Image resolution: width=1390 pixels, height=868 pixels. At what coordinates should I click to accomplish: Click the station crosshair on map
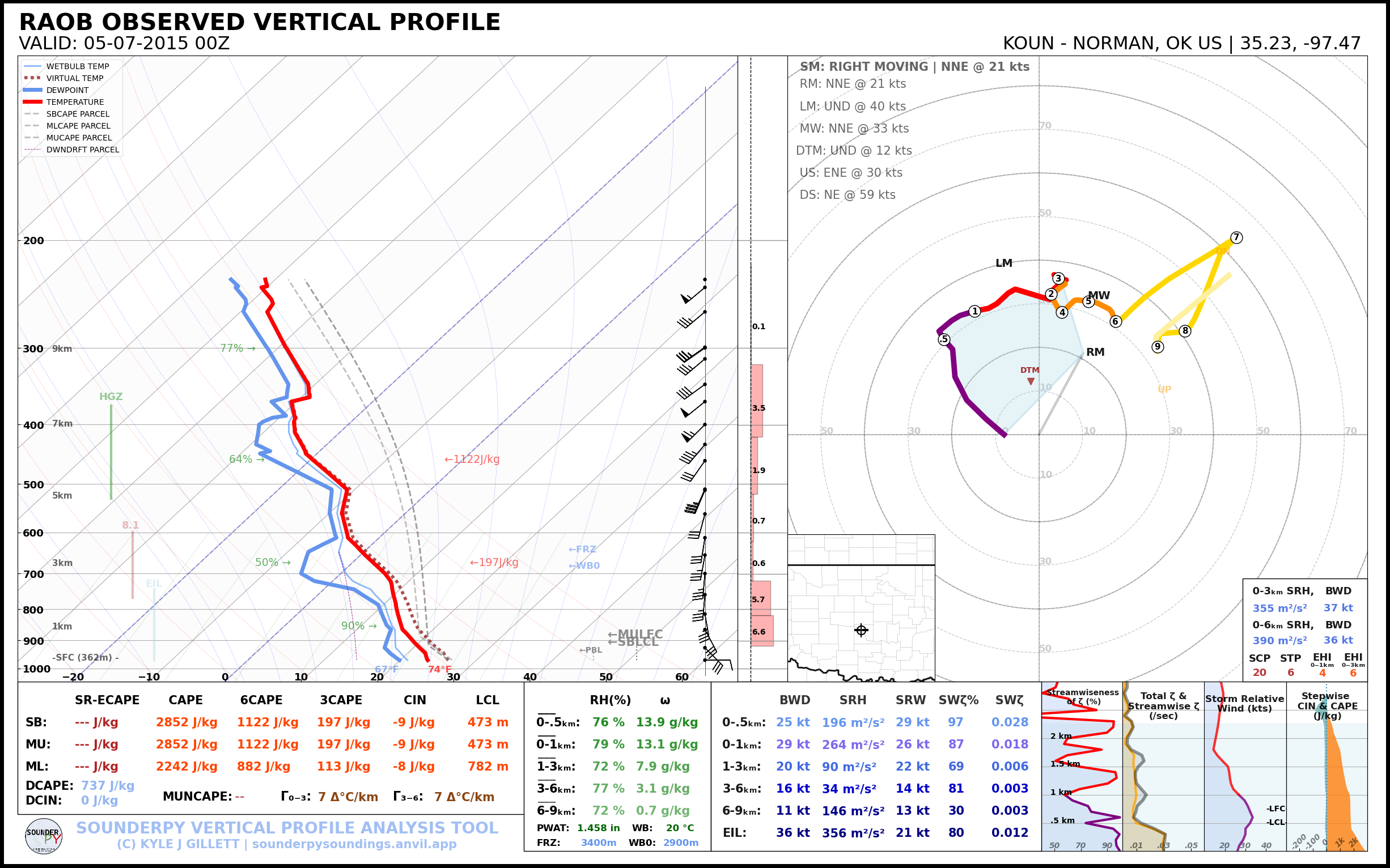pos(861,631)
